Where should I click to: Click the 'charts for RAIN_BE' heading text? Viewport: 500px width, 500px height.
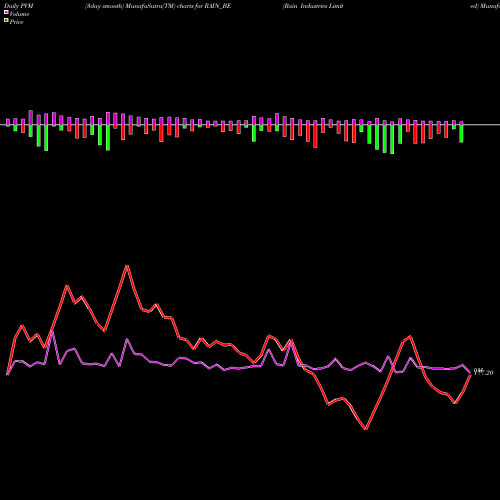click(204, 6)
